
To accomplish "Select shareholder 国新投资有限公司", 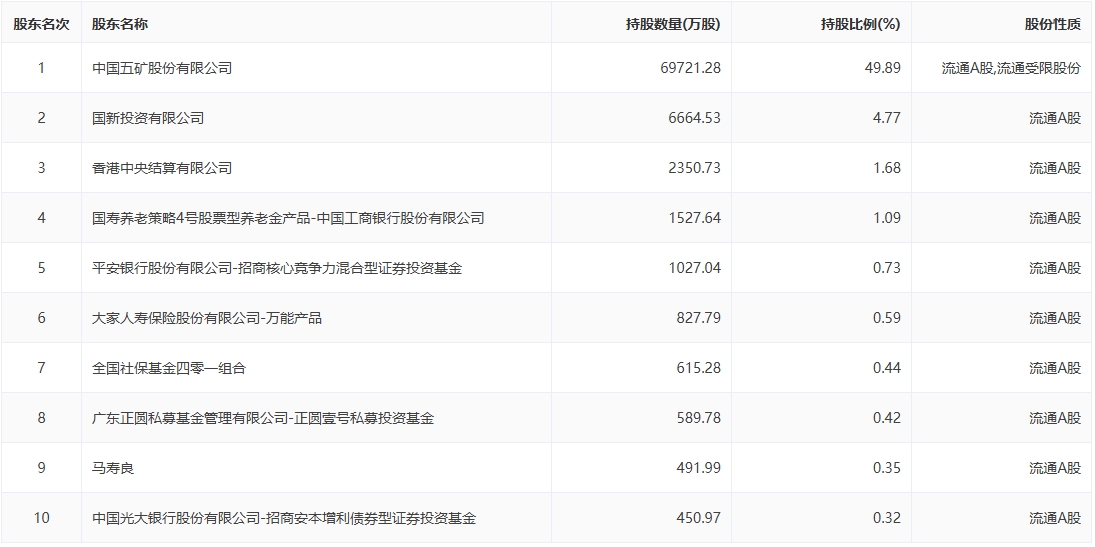I will pyautogui.click(x=148, y=118).
